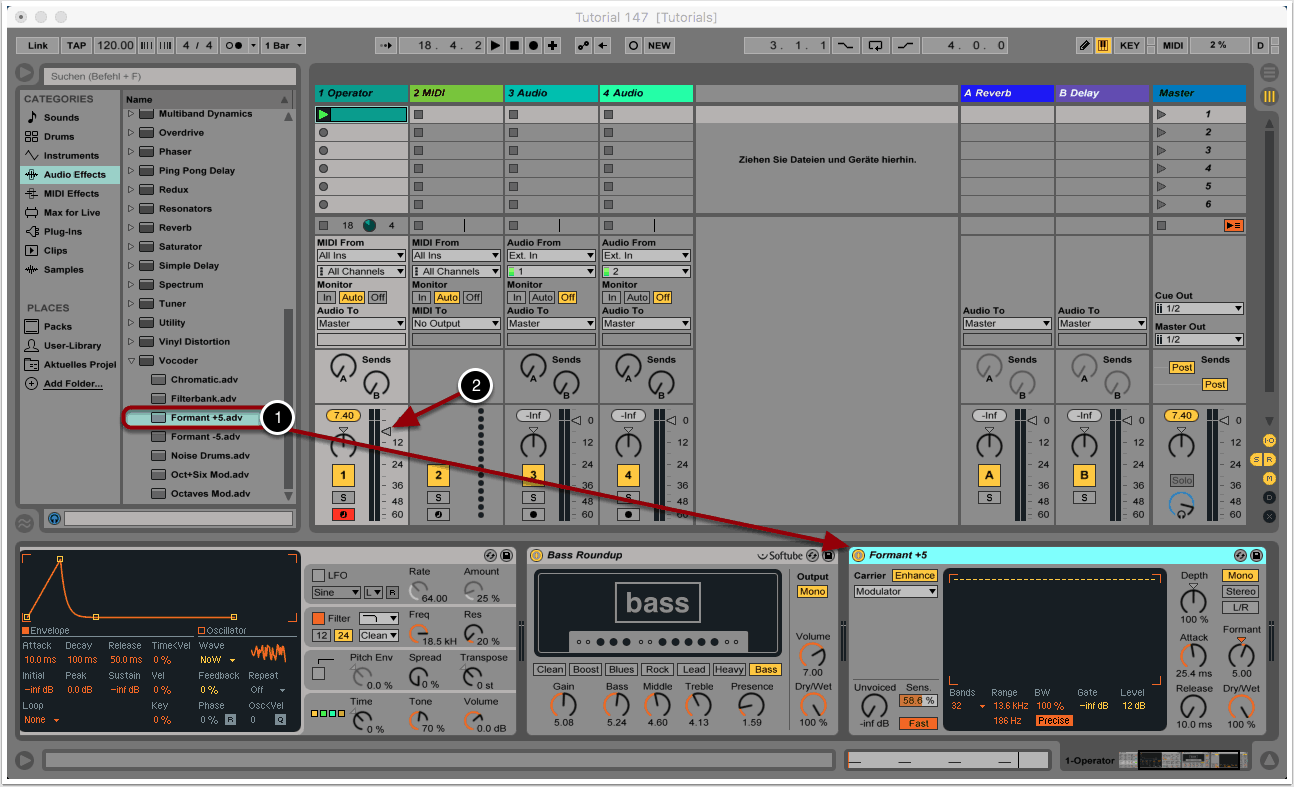Arm the 1 Operator track for recording
Screen dimensions: 1294x787
(x=343, y=515)
